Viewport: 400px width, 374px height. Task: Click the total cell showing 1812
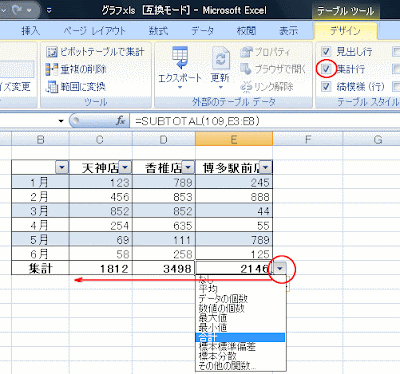[101, 268]
